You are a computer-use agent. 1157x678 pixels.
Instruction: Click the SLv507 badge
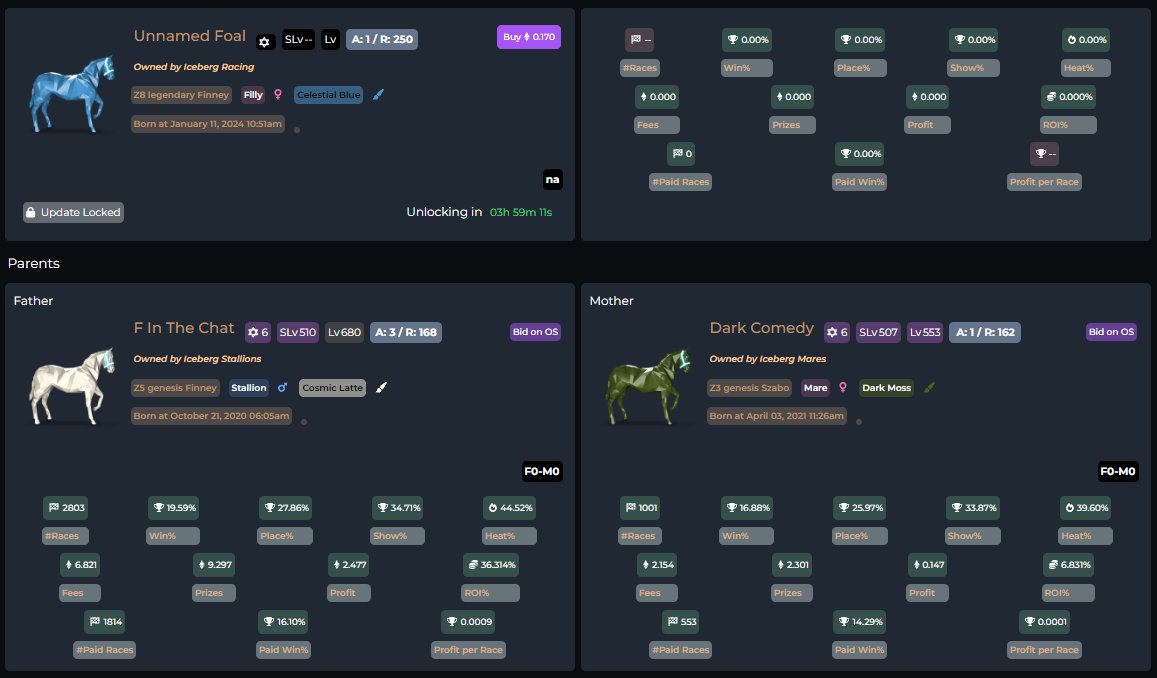tap(877, 332)
